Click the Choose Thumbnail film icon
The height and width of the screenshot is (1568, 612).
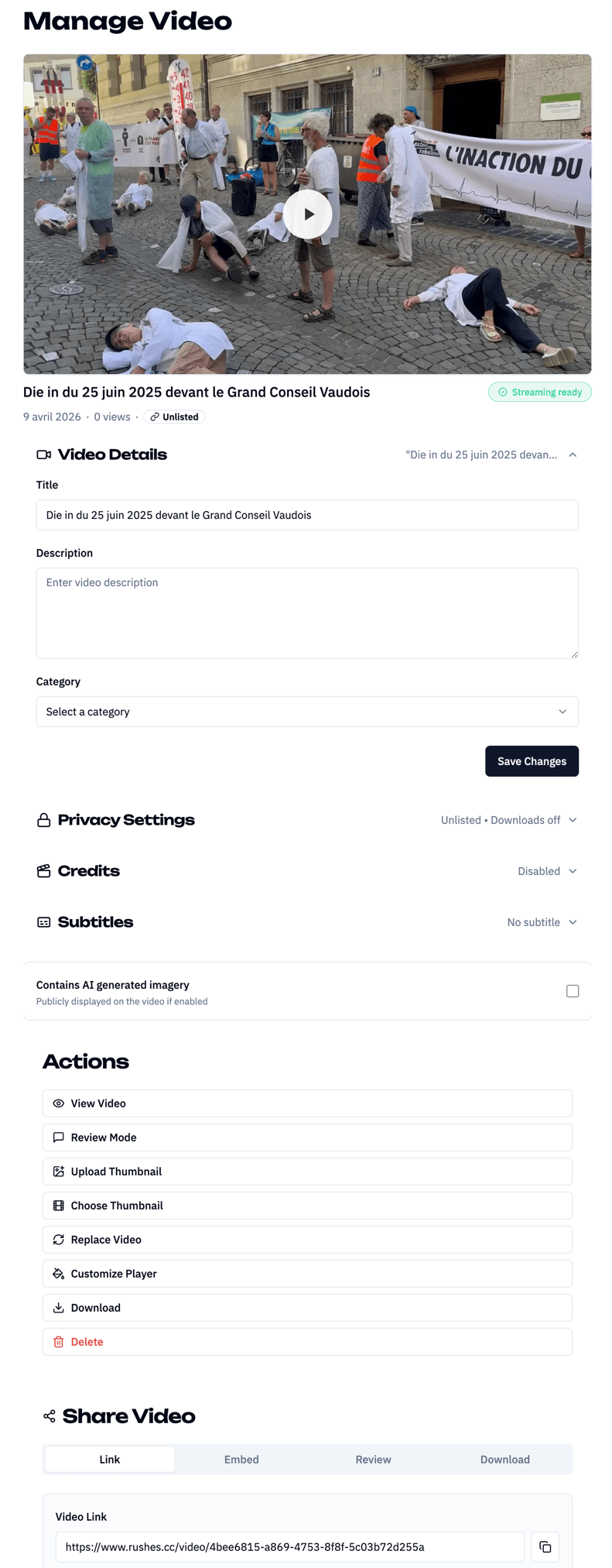pyautogui.click(x=59, y=1206)
